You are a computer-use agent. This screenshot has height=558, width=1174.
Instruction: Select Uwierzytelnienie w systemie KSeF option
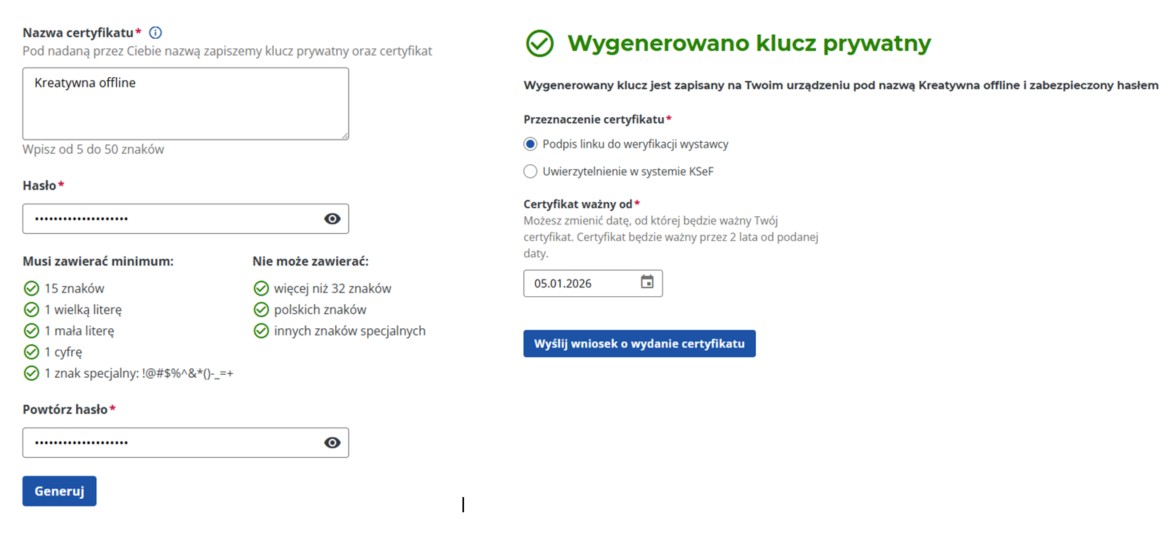tap(531, 171)
